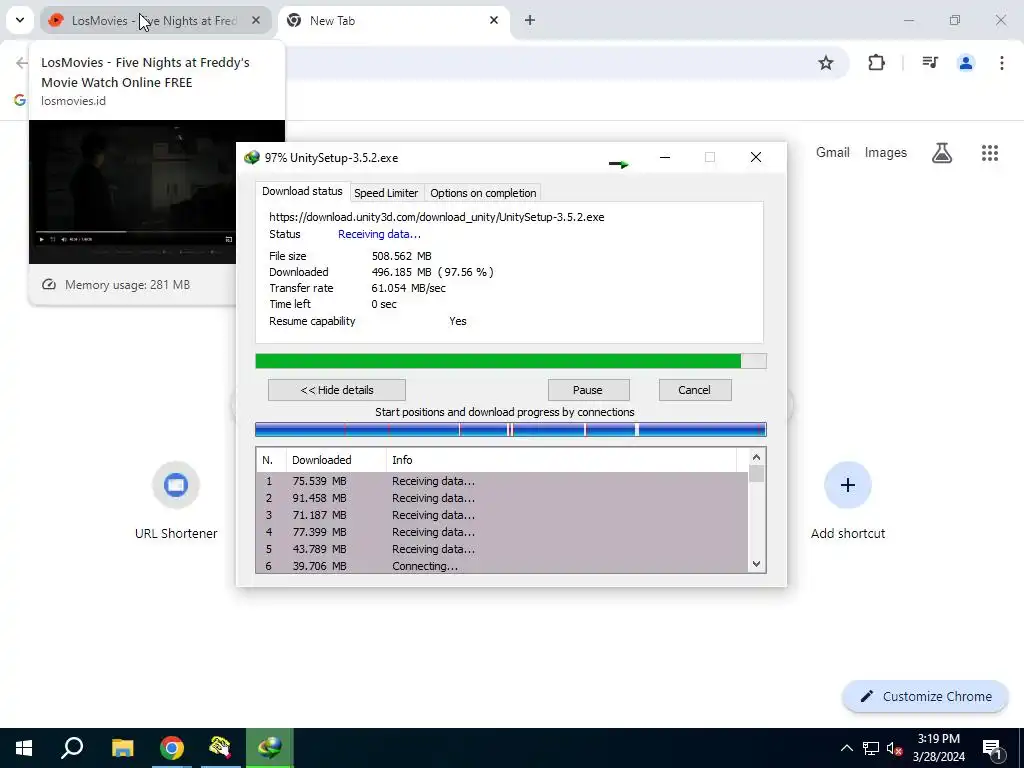Open the Chrome extensions puzzle icon

(x=876, y=63)
